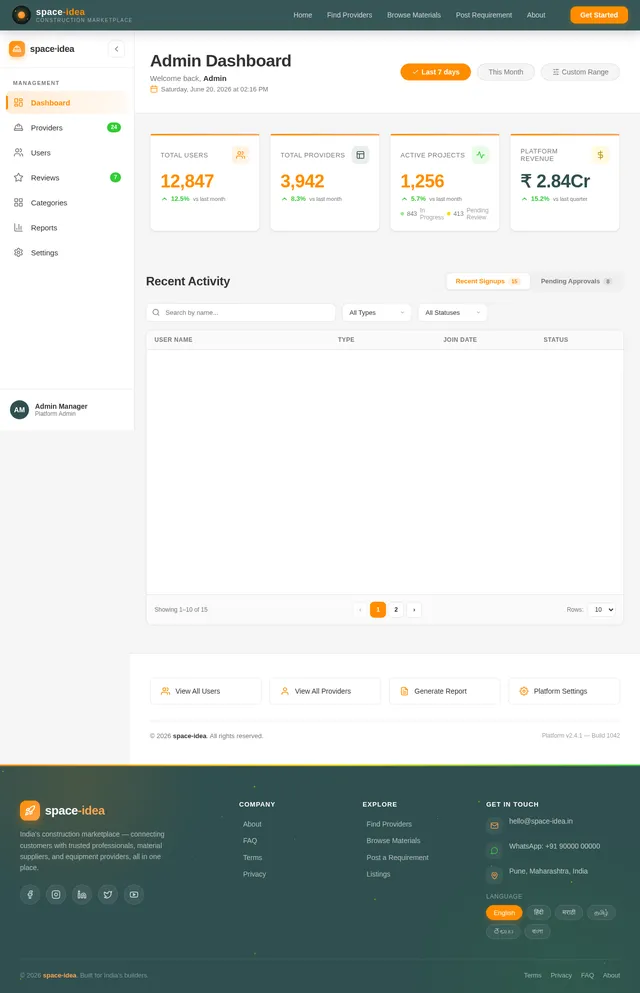
Task: Select the Last 7 days range filter
Action: pyautogui.click(x=436, y=72)
